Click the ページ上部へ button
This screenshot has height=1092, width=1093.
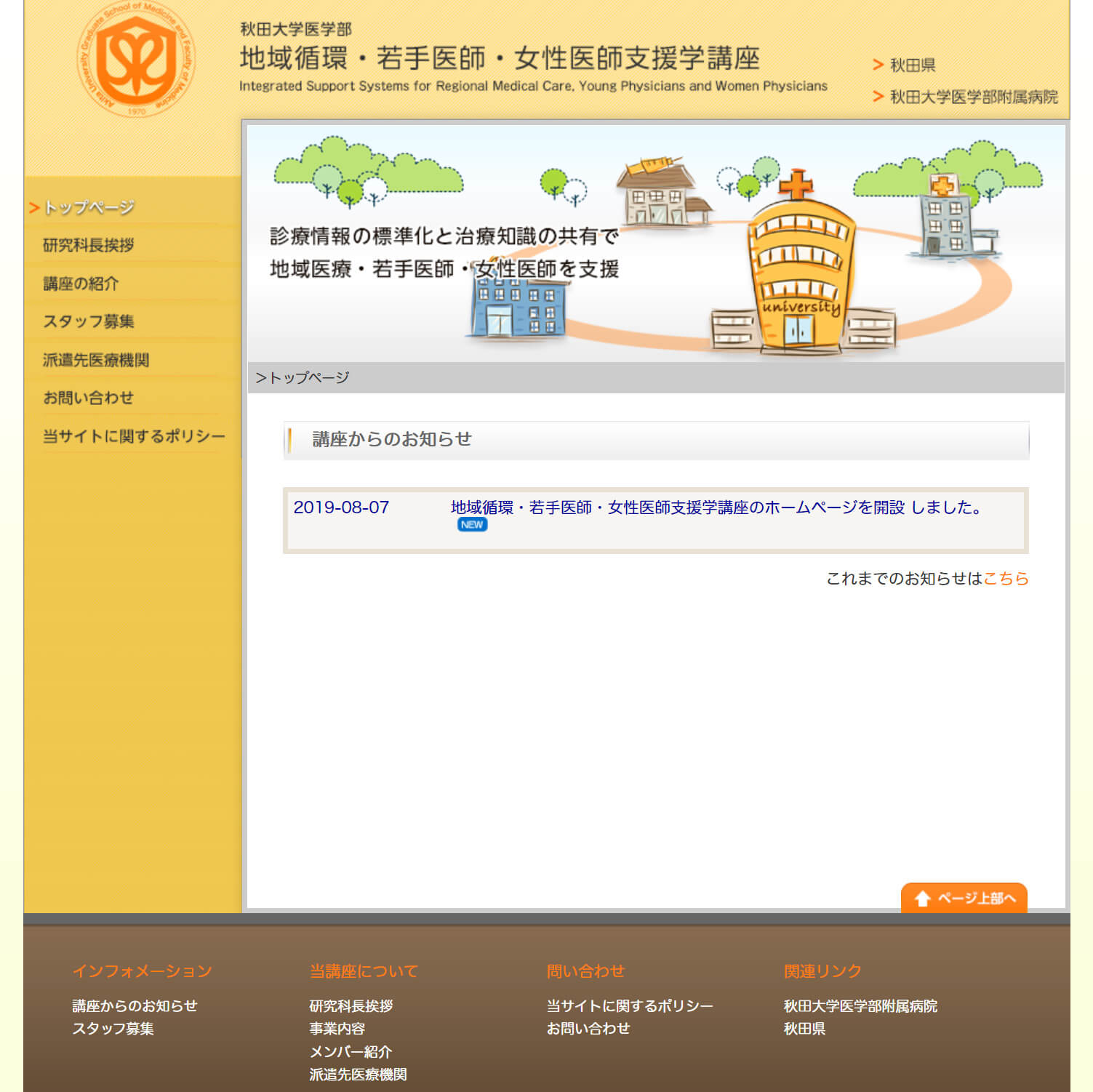click(964, 898)
